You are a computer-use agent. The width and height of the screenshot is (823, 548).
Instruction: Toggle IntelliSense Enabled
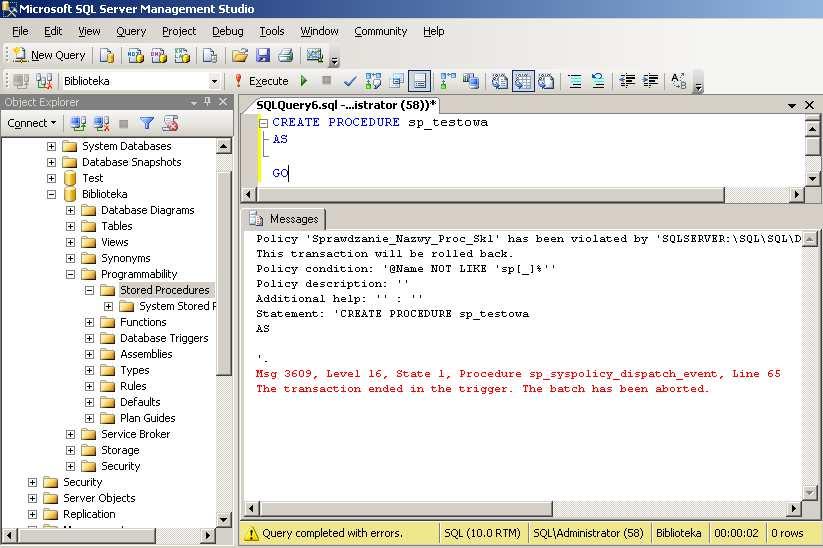coord(419,81)
